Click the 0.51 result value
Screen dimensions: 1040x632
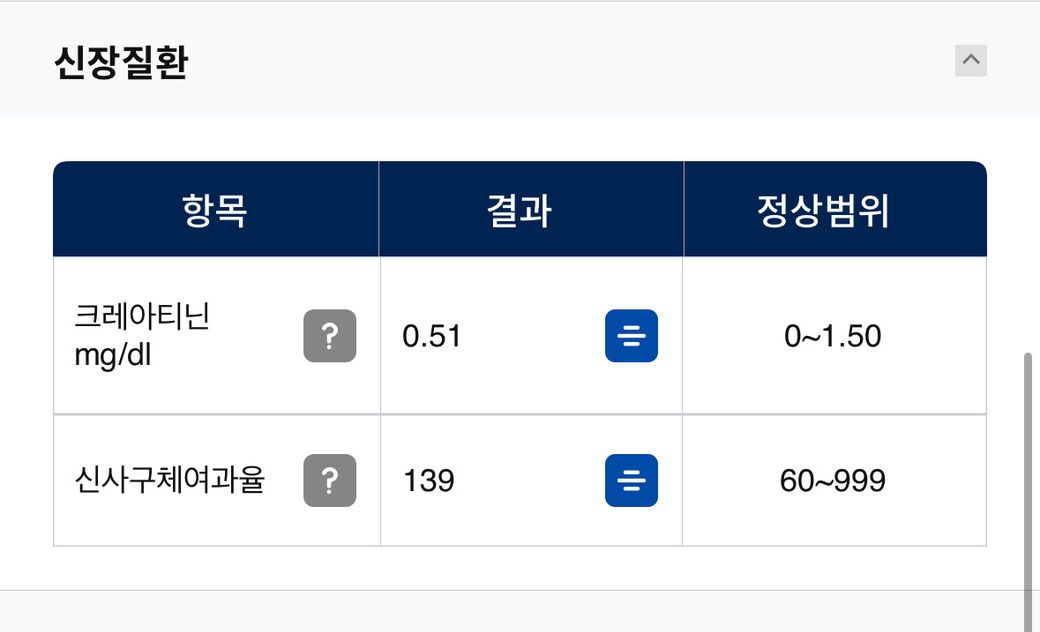pyautogui.click(x=432, y=336)
